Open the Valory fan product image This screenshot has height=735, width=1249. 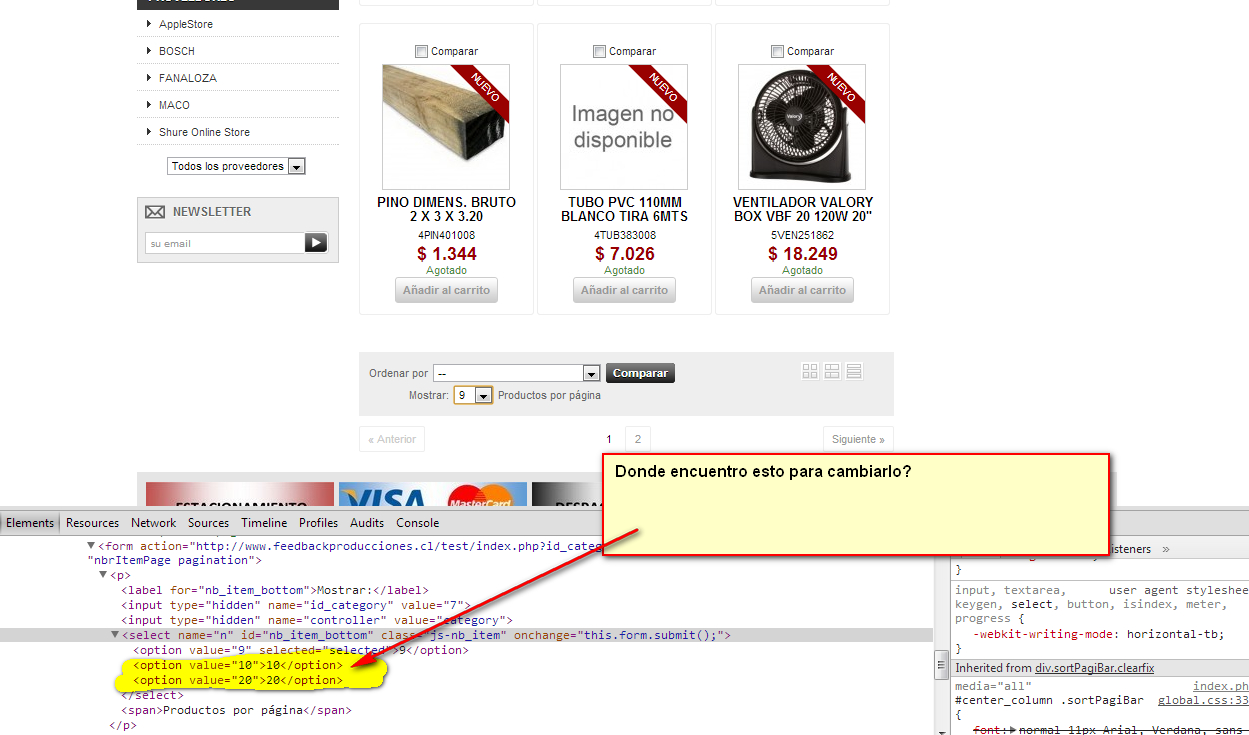pyautogui.click(x=802, y=127)
